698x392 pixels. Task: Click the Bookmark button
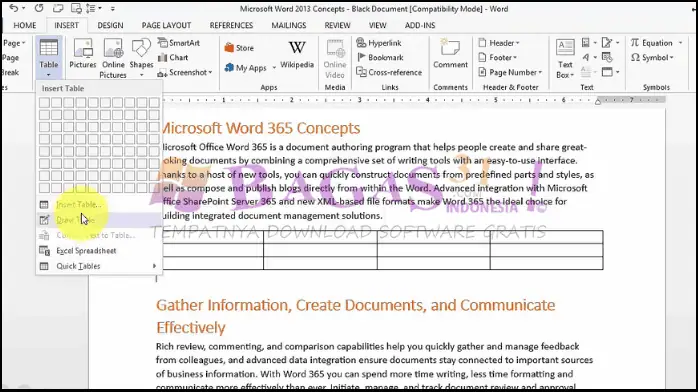(380, 57)
